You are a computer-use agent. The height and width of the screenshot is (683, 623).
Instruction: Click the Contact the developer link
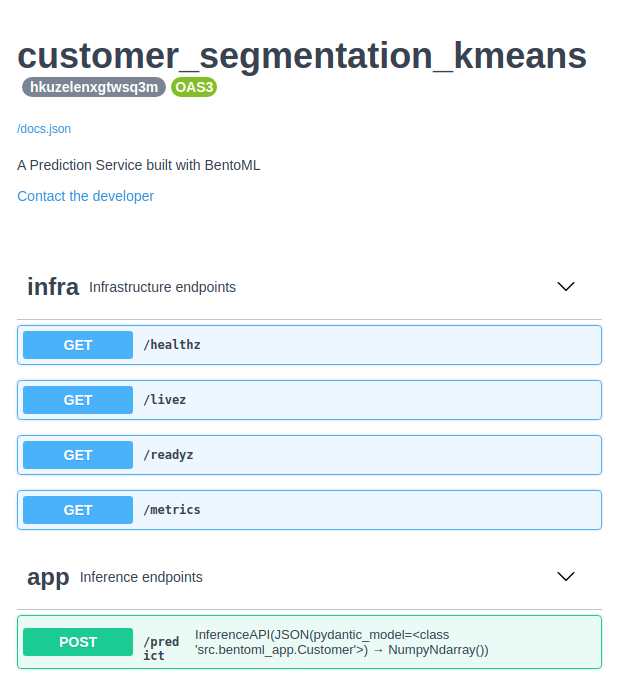point(86,196)
